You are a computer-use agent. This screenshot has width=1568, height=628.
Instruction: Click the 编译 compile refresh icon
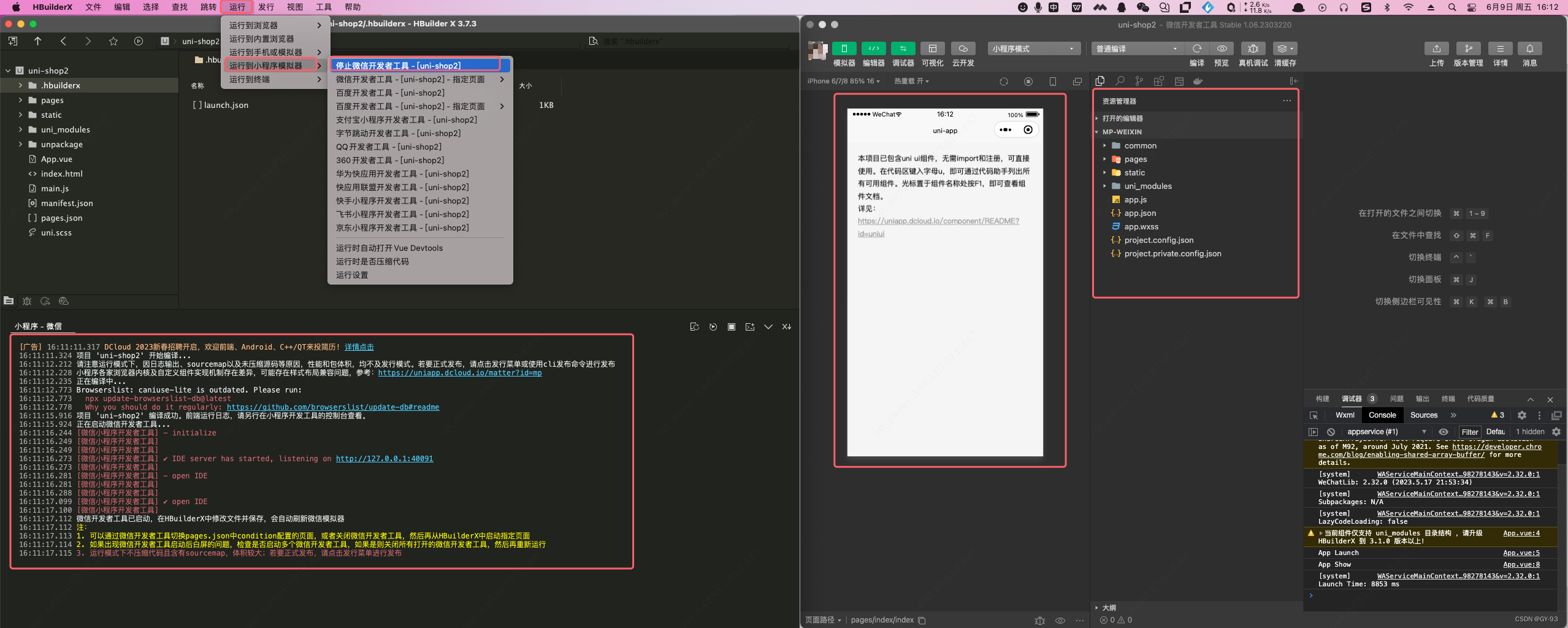[x=1196, y=48]
